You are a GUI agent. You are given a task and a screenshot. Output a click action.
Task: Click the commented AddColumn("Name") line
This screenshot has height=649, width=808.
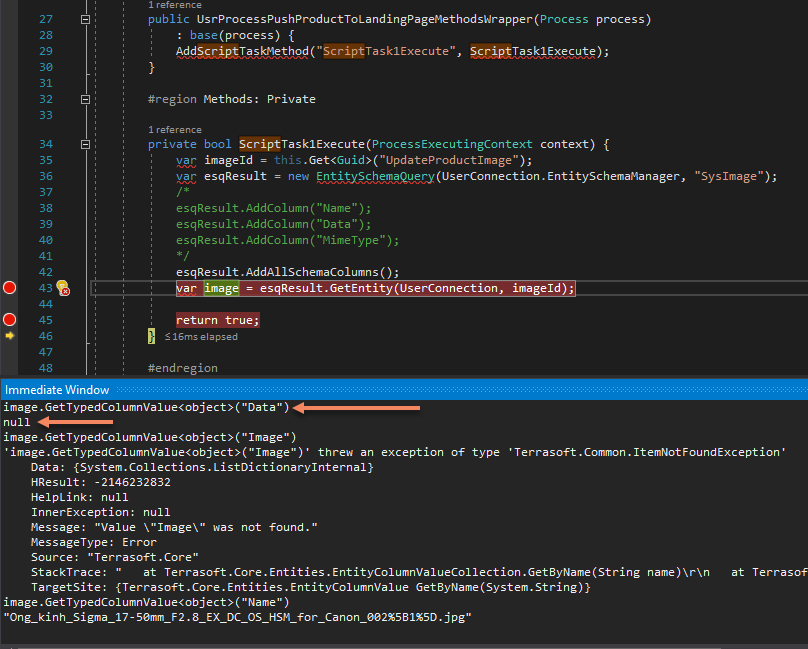pyautogui.click(x=274, y=208)
